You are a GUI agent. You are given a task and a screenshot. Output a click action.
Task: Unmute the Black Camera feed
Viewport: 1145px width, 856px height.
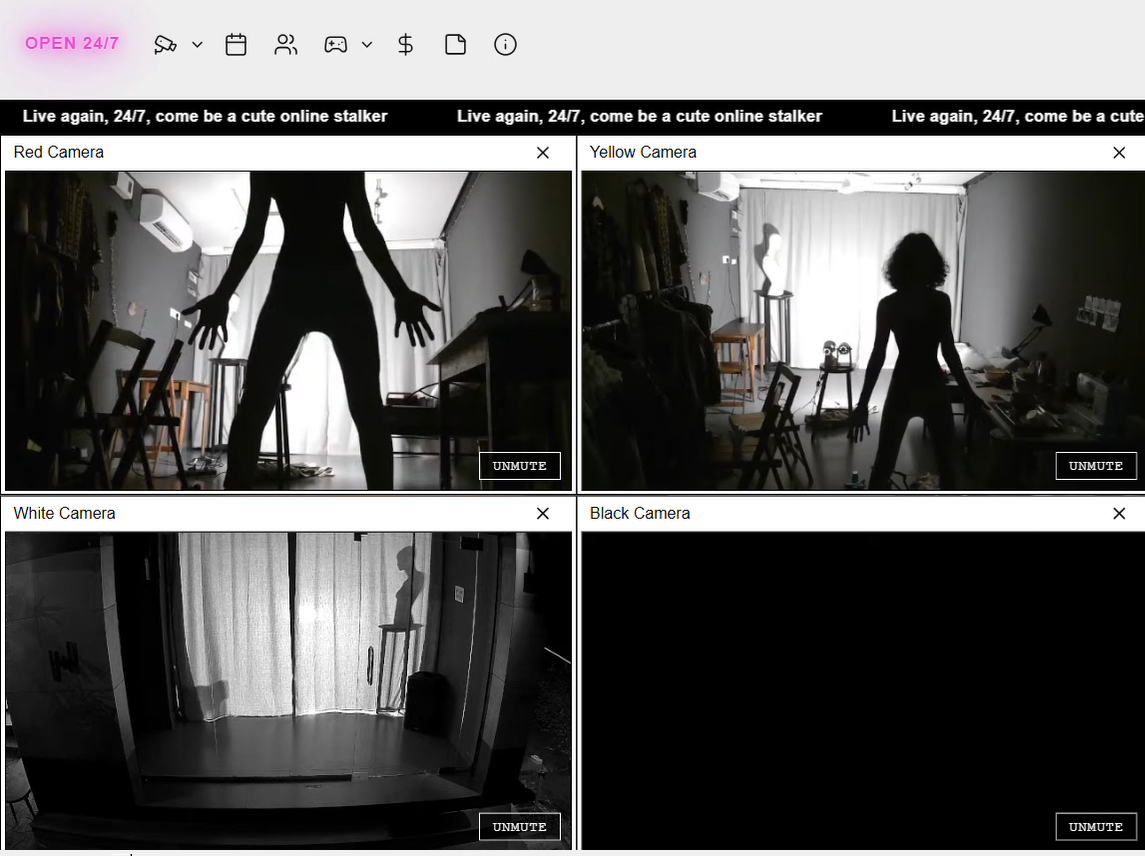point(1096,827)
